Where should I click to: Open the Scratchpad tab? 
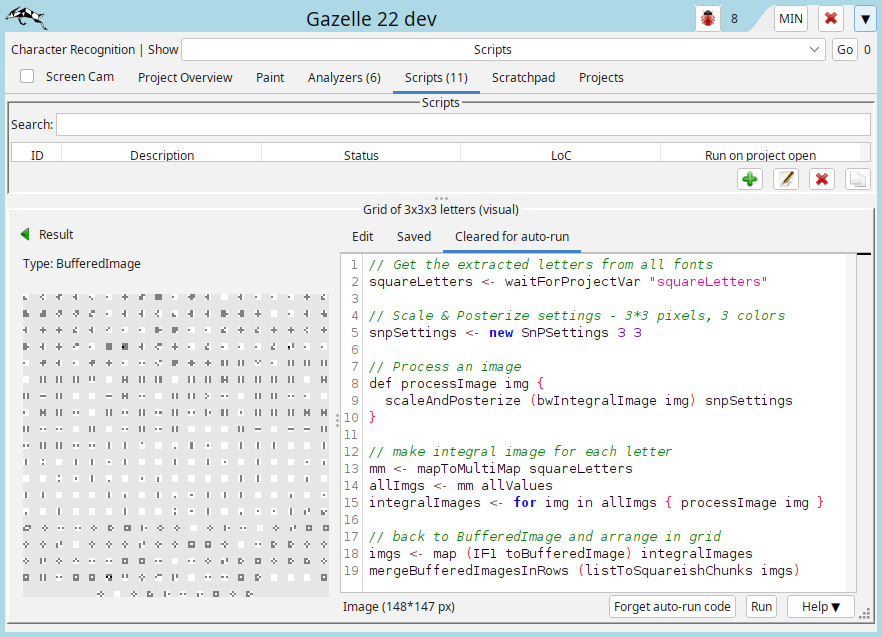point(523,77)
